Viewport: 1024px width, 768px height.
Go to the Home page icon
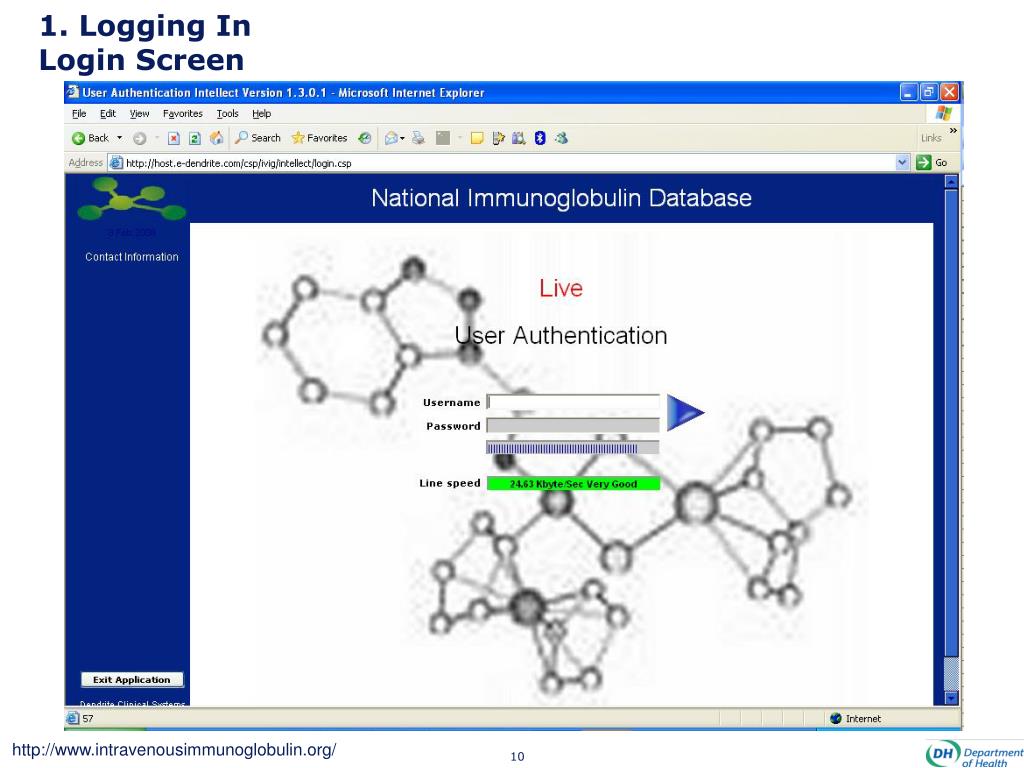[216, 138]
